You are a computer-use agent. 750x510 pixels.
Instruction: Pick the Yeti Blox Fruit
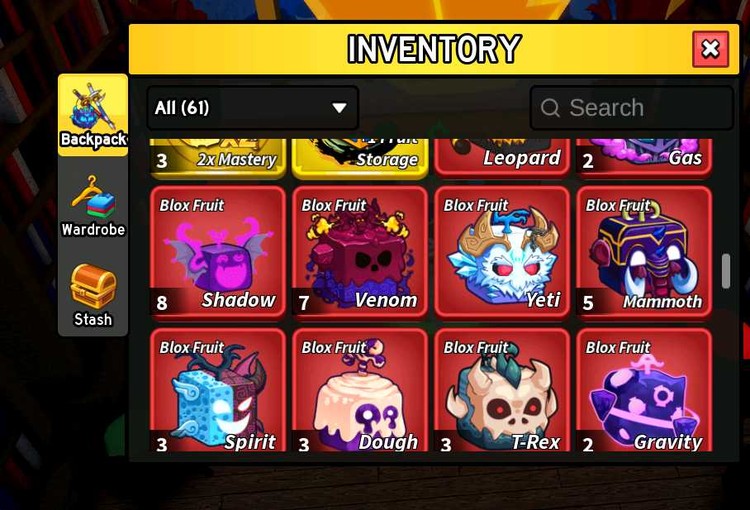(x=502, y=252)
